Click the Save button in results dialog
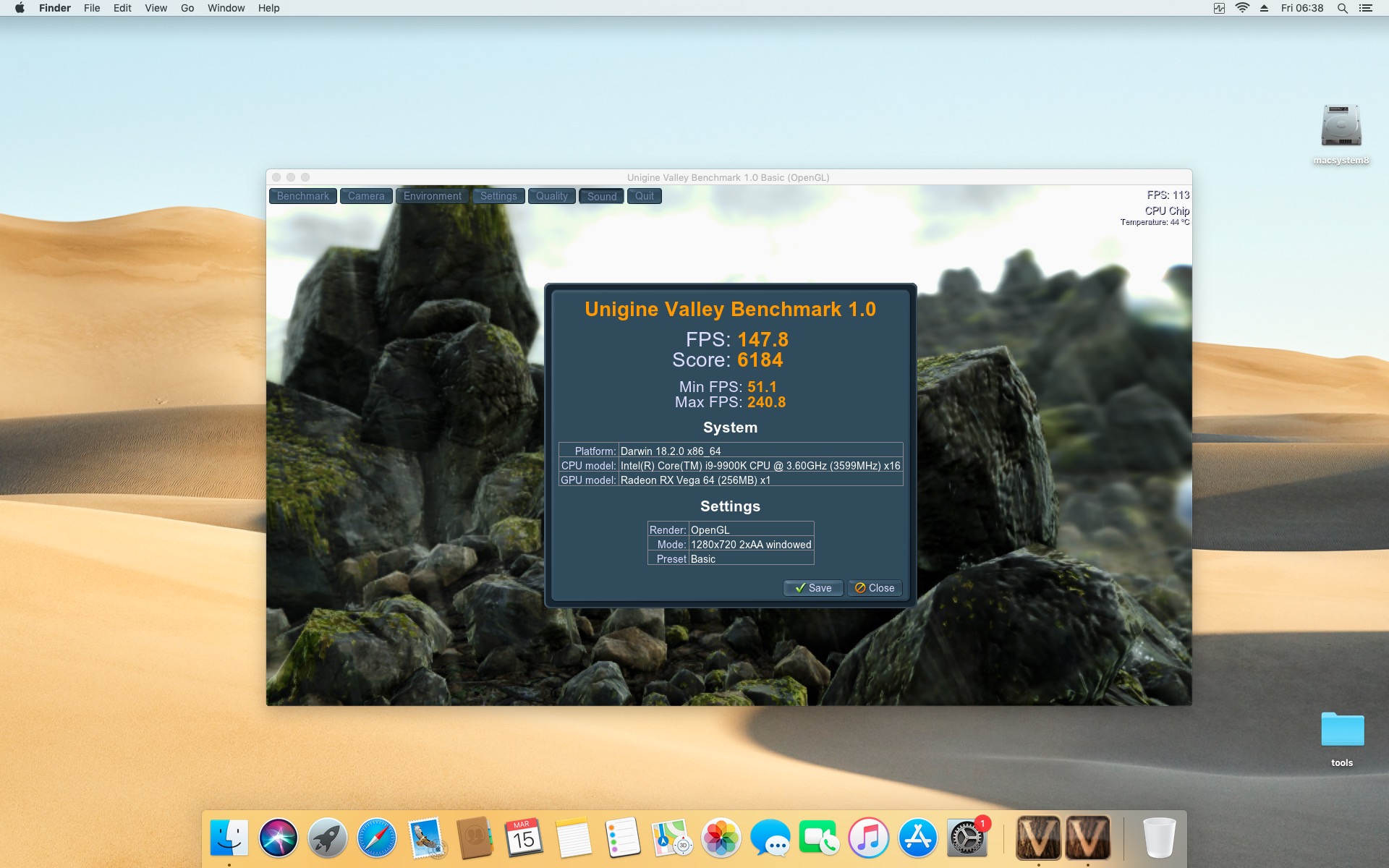This screenshot has height=868, width=1389. point(812,588)
